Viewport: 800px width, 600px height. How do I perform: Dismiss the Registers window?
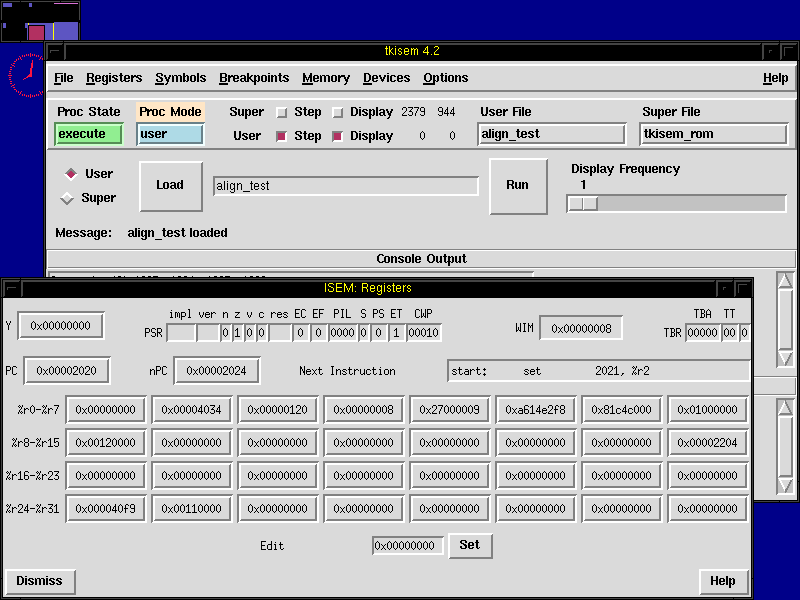pyautogui.click(x=39, y=581)
